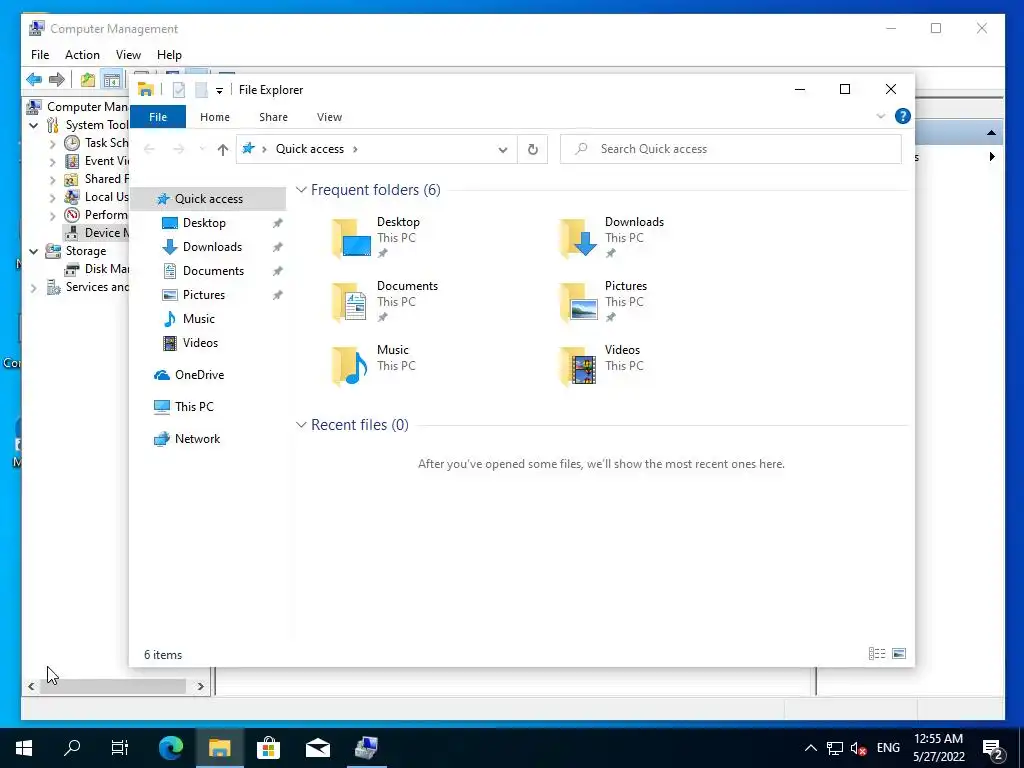Click the New folder icon in the quick access toolbar

click(201, 90)
